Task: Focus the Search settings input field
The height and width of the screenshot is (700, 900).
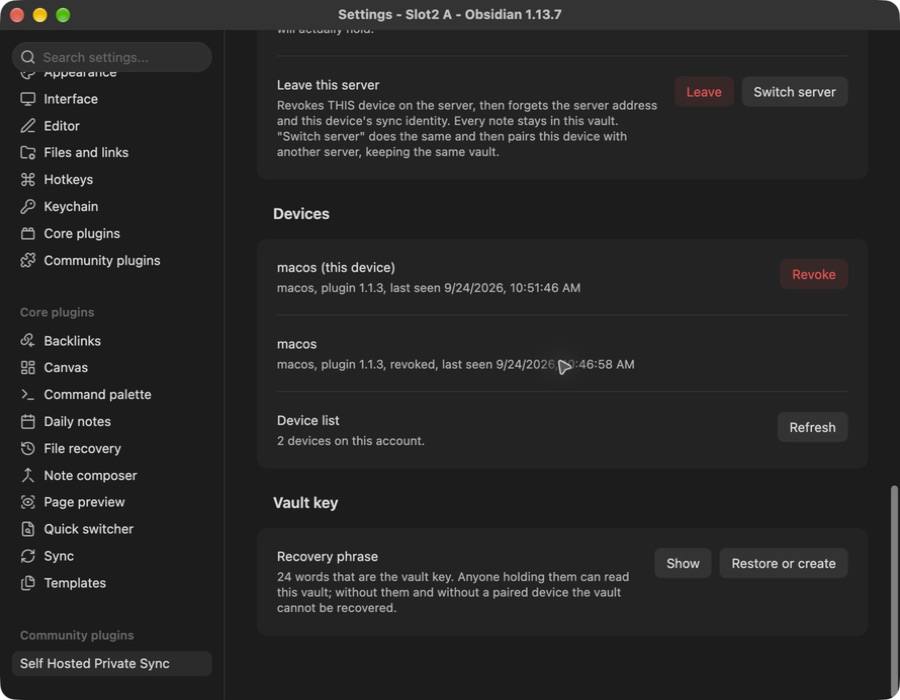Action: click(x=112, y=57)
